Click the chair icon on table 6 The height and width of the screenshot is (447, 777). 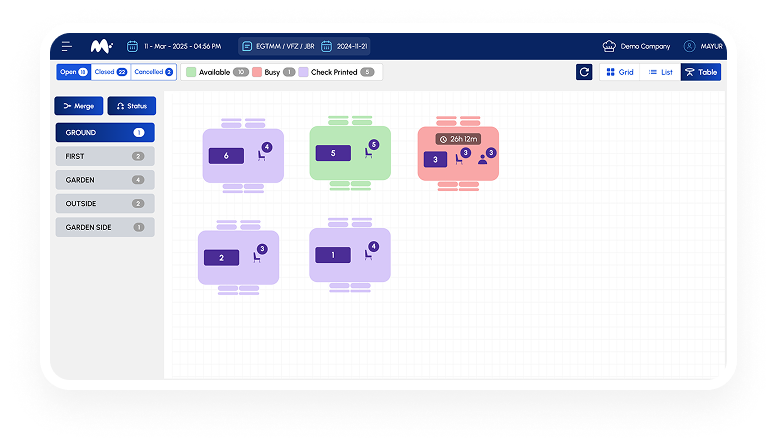coord(262,156)
